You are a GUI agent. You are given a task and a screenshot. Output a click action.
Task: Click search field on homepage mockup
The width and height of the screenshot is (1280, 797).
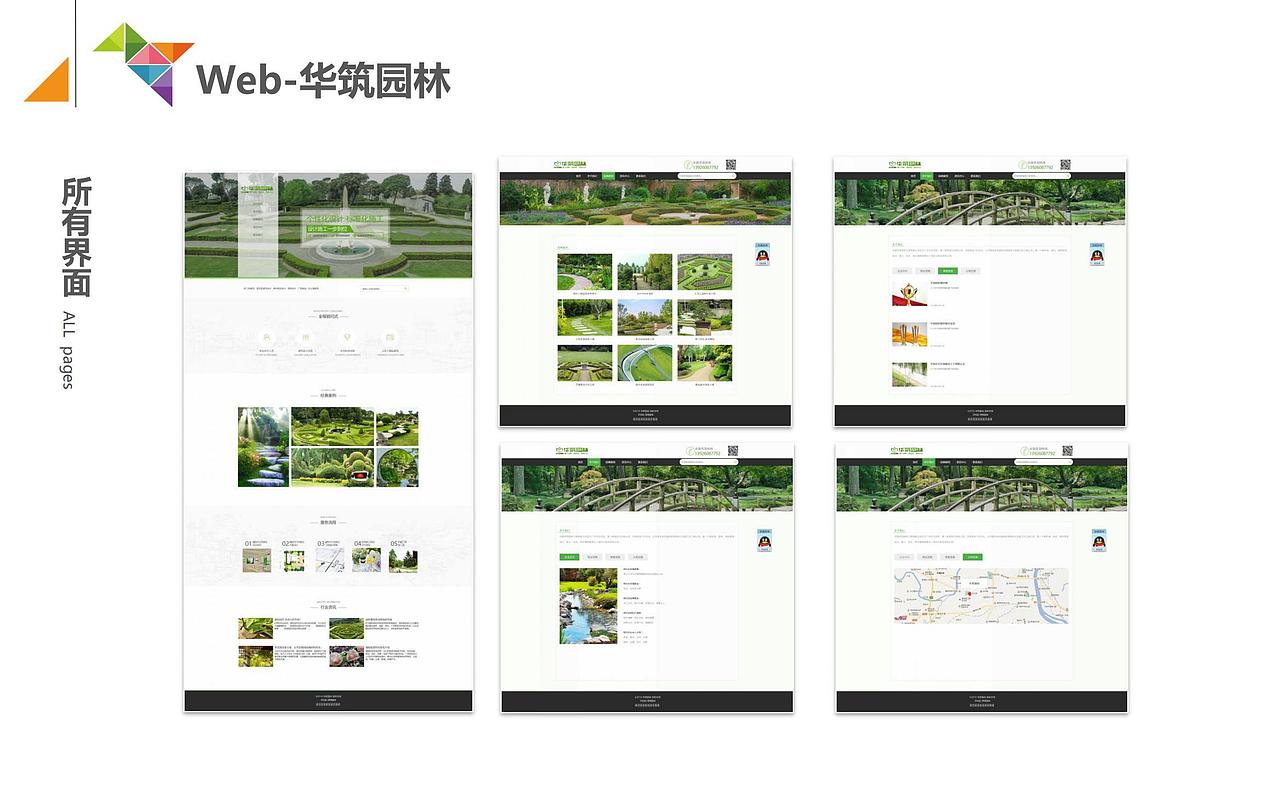tap(384, 289)
